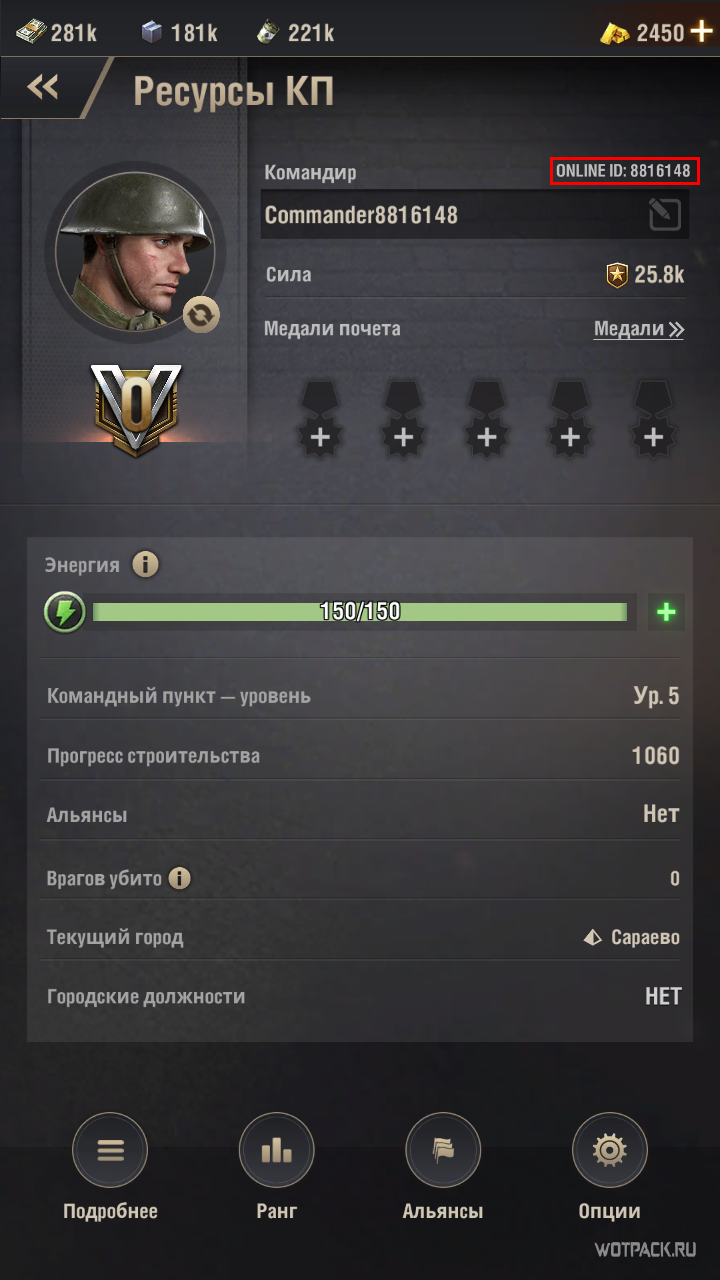Show info about Энергия
The height and width of the screenshot is (1280, 720).
tap(146, 565)
